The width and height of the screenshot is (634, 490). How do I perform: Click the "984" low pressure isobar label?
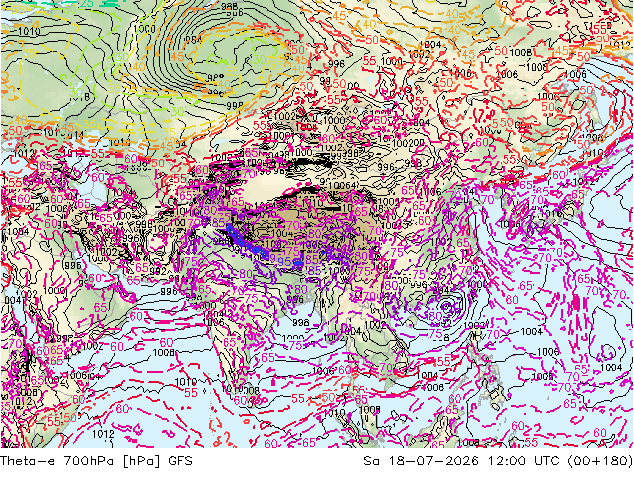[192, 39]
